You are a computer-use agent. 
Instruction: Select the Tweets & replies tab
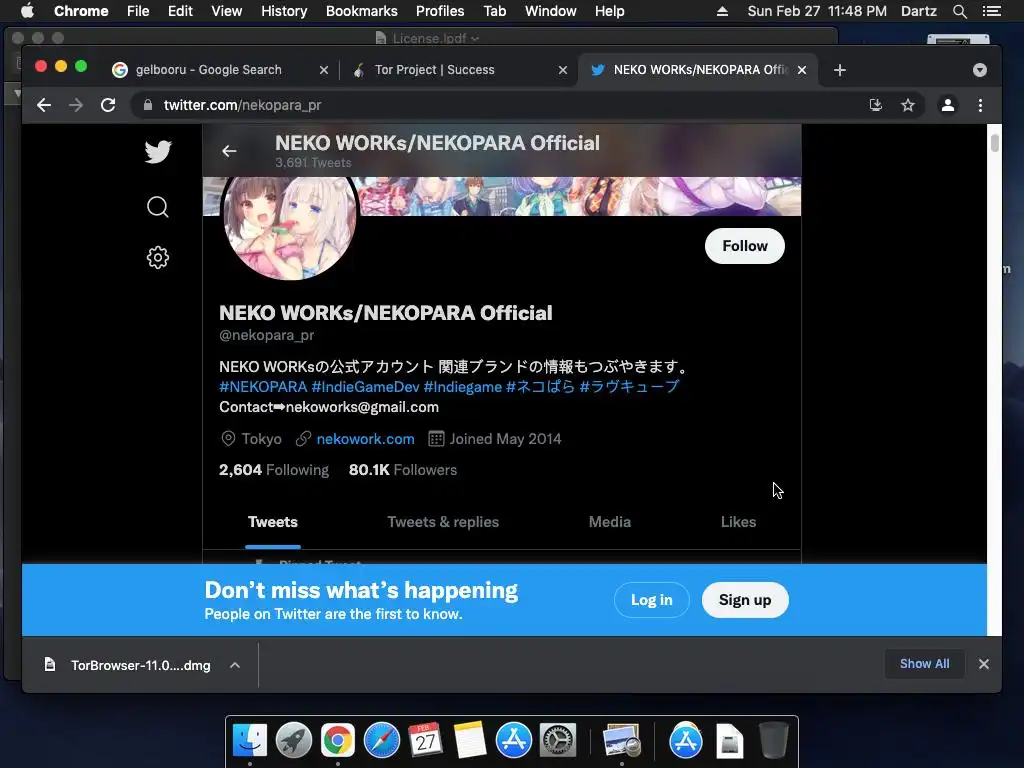443,522
